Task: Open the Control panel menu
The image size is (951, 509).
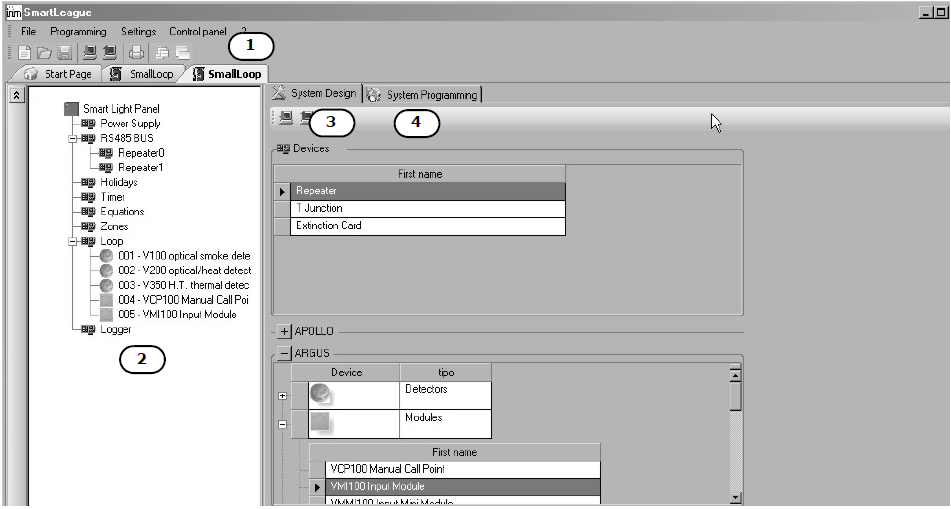Action: tap(198, 32)
